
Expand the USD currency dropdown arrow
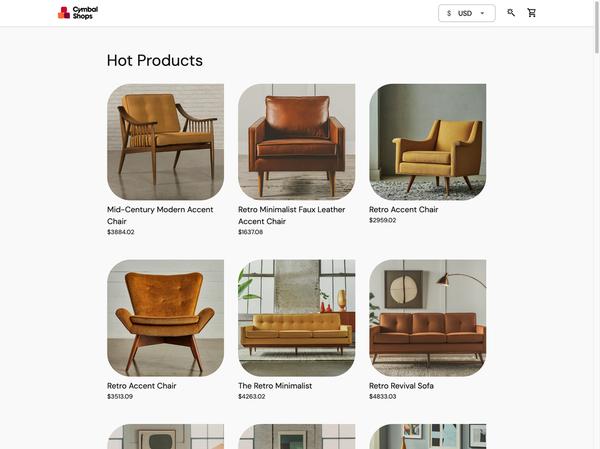point(482,13)
